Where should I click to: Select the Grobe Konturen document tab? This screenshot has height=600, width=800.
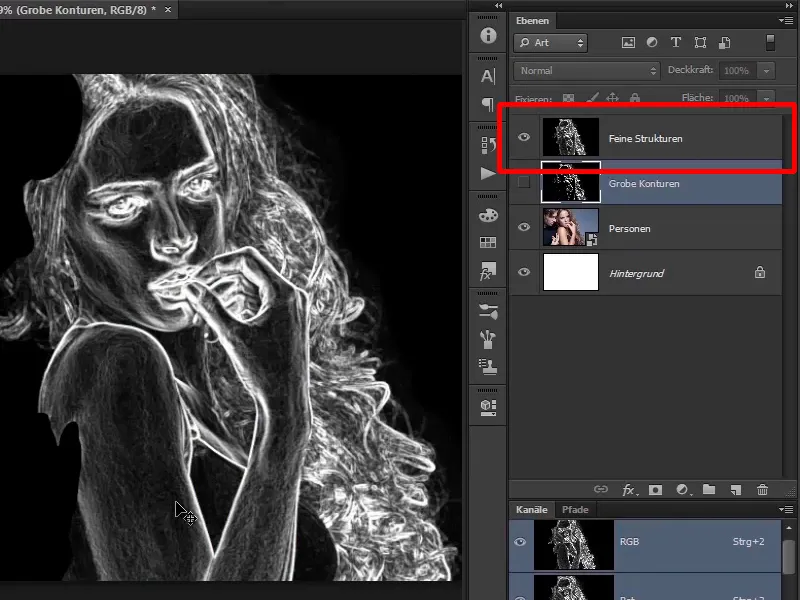pos(82,10)
